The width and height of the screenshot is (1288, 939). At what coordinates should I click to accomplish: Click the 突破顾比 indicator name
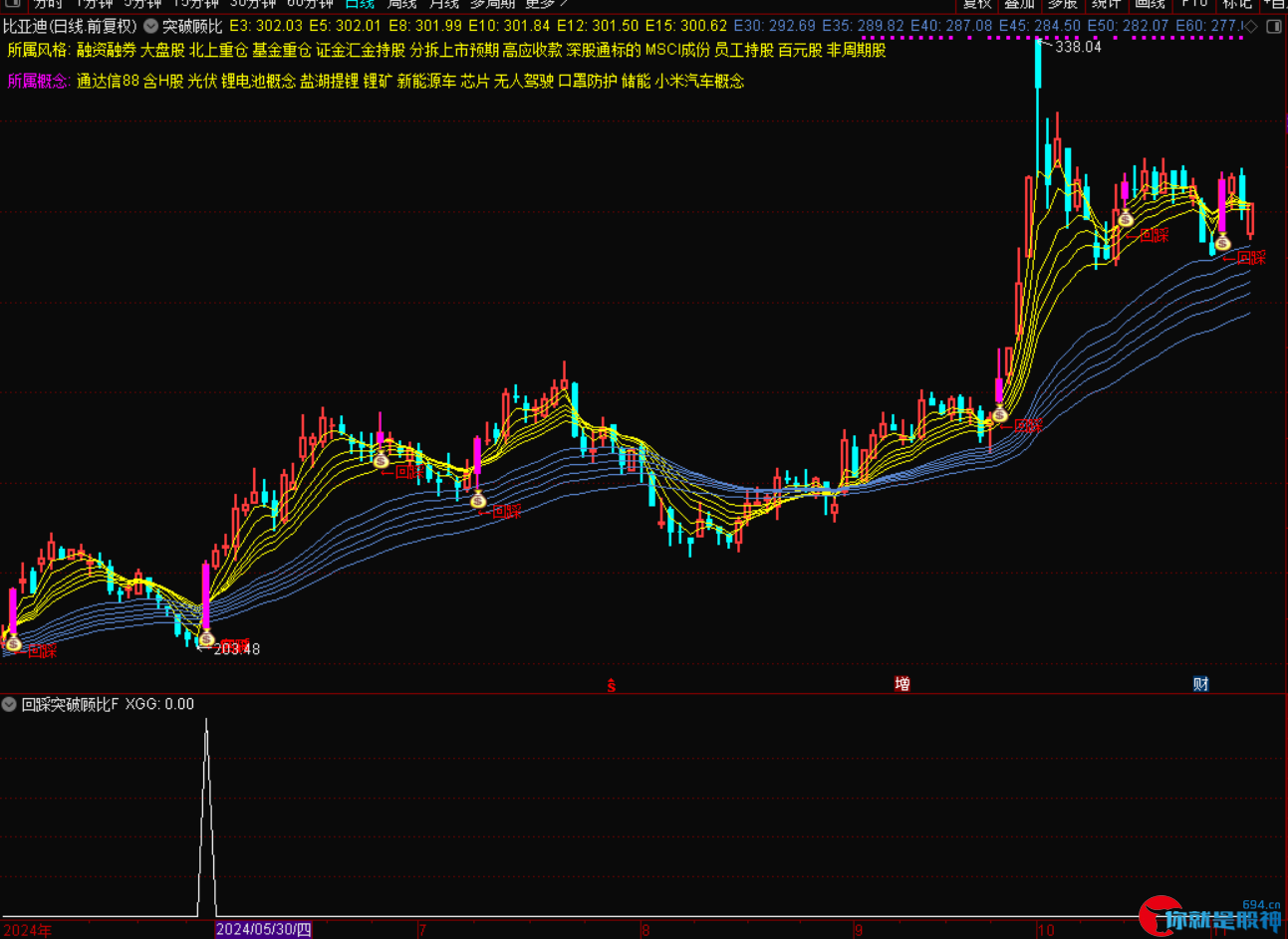pos(192,27)
